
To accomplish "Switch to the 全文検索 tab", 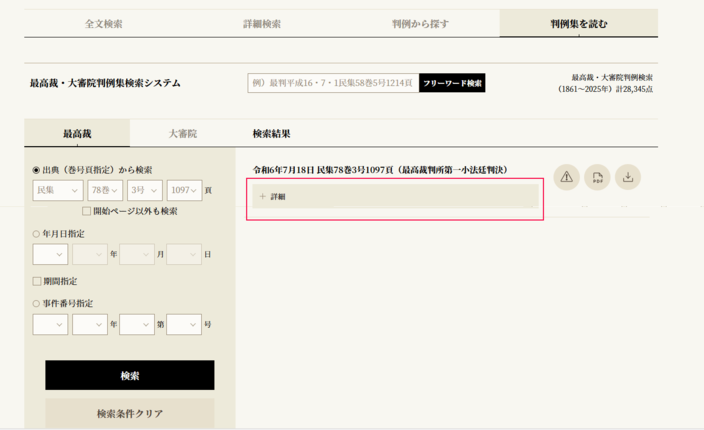I will (103, 23).
